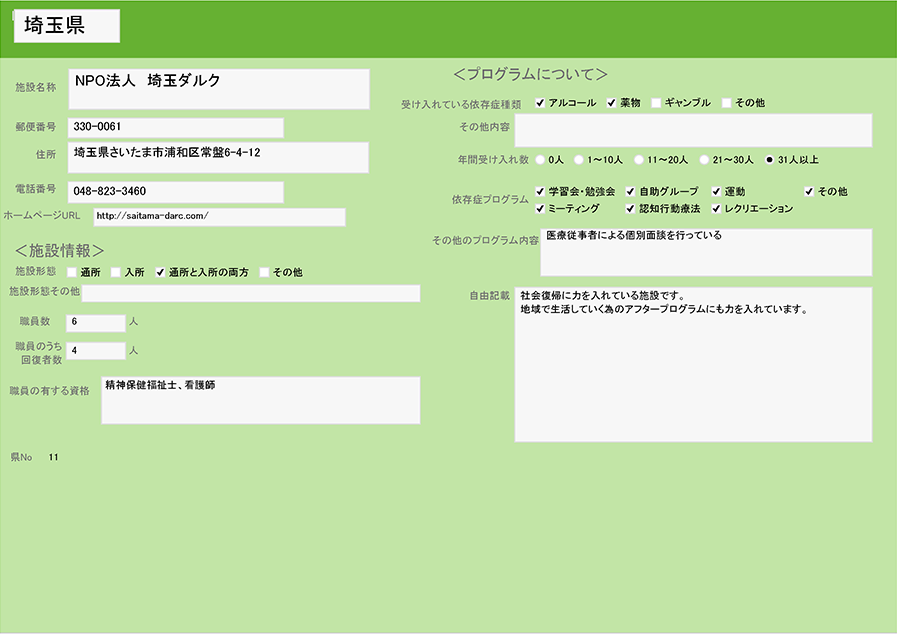Uncheck 通所と入所の両方 checkbox

point(160,272)
